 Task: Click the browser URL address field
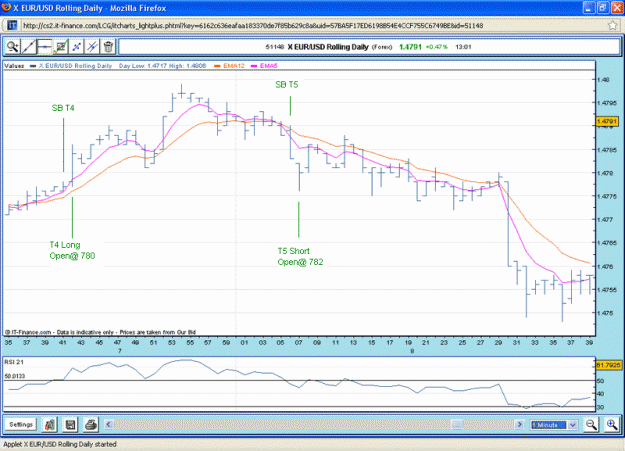[311, 26]
